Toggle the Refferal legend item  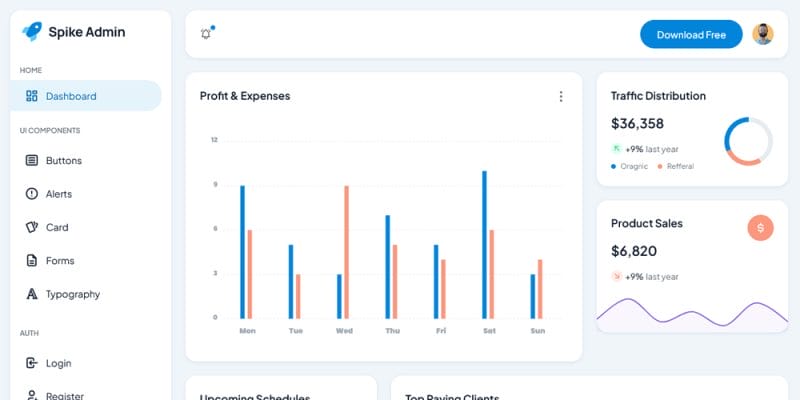676,166
